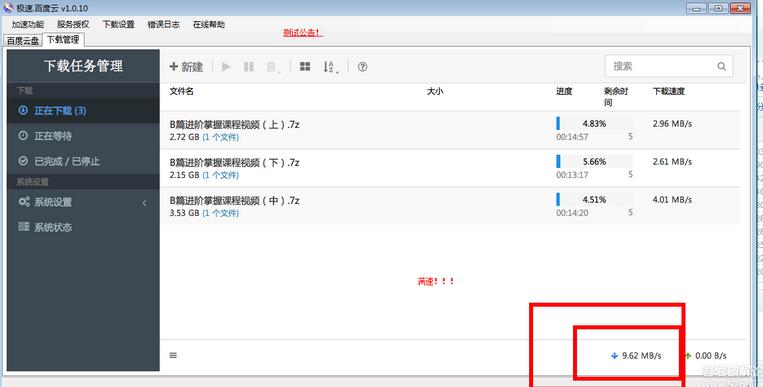Expand 系统设置 with the chevron arrow
The width and height of the screenshot is (763, 387).
point(145,203)
